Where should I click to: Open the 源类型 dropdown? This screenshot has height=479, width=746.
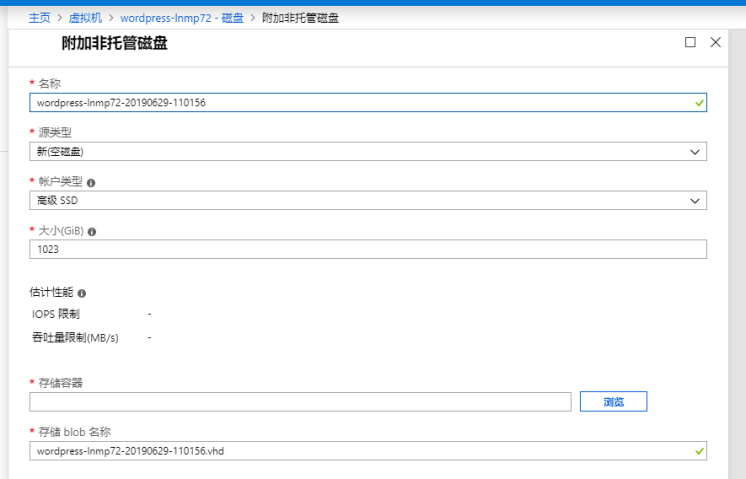[x=368, y=152]
